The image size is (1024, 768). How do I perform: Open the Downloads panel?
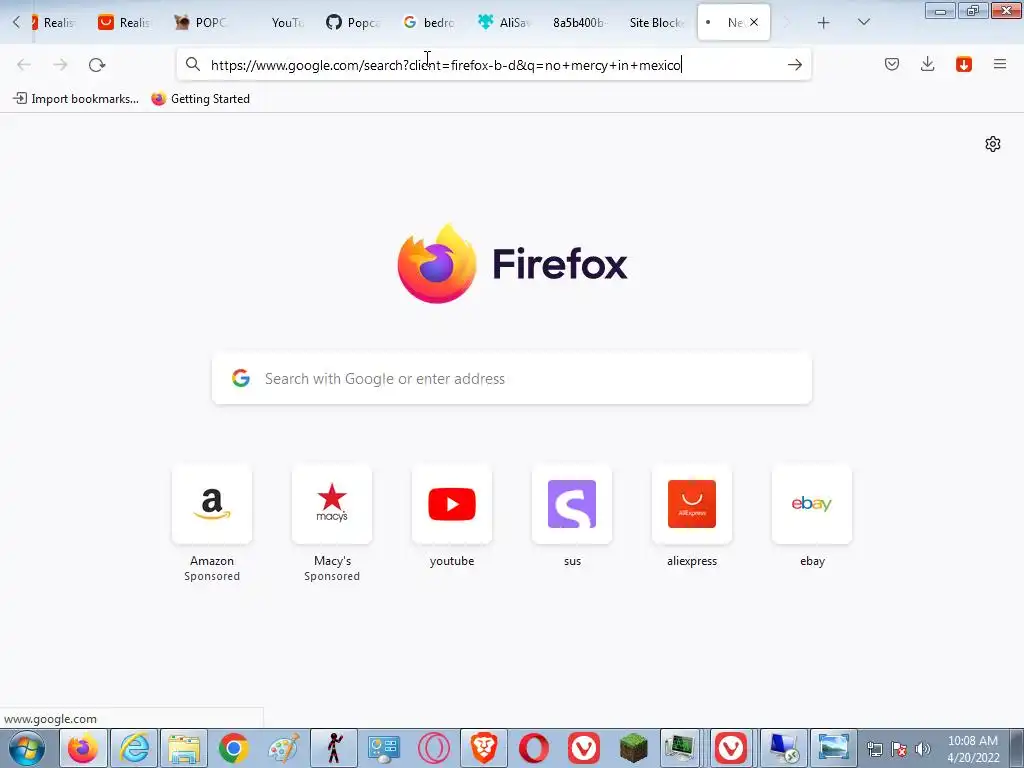[x=927, y=64]
